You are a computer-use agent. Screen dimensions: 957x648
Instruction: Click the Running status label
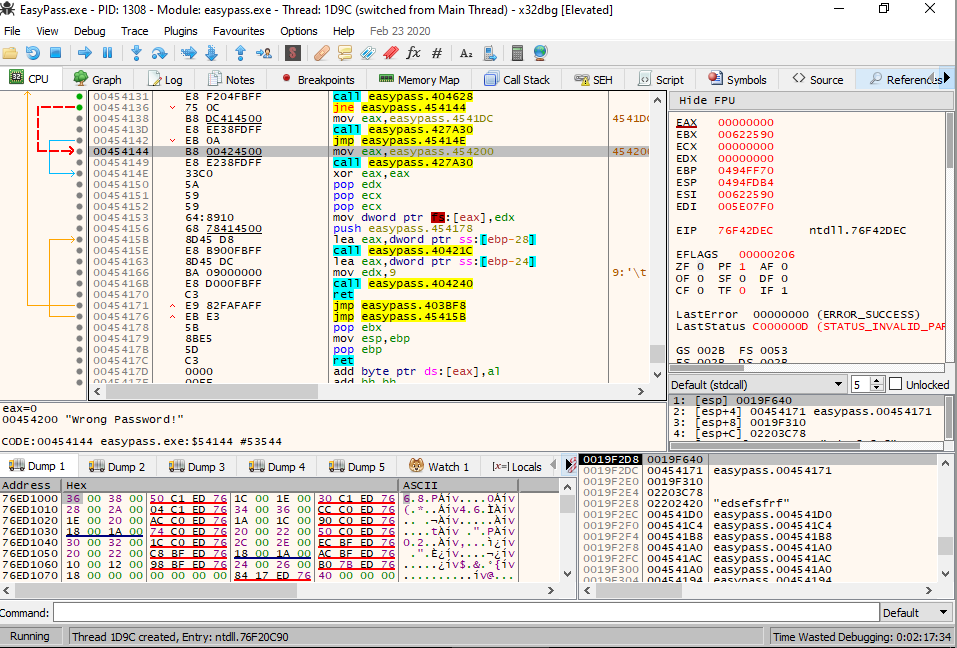tap(30, 636)
